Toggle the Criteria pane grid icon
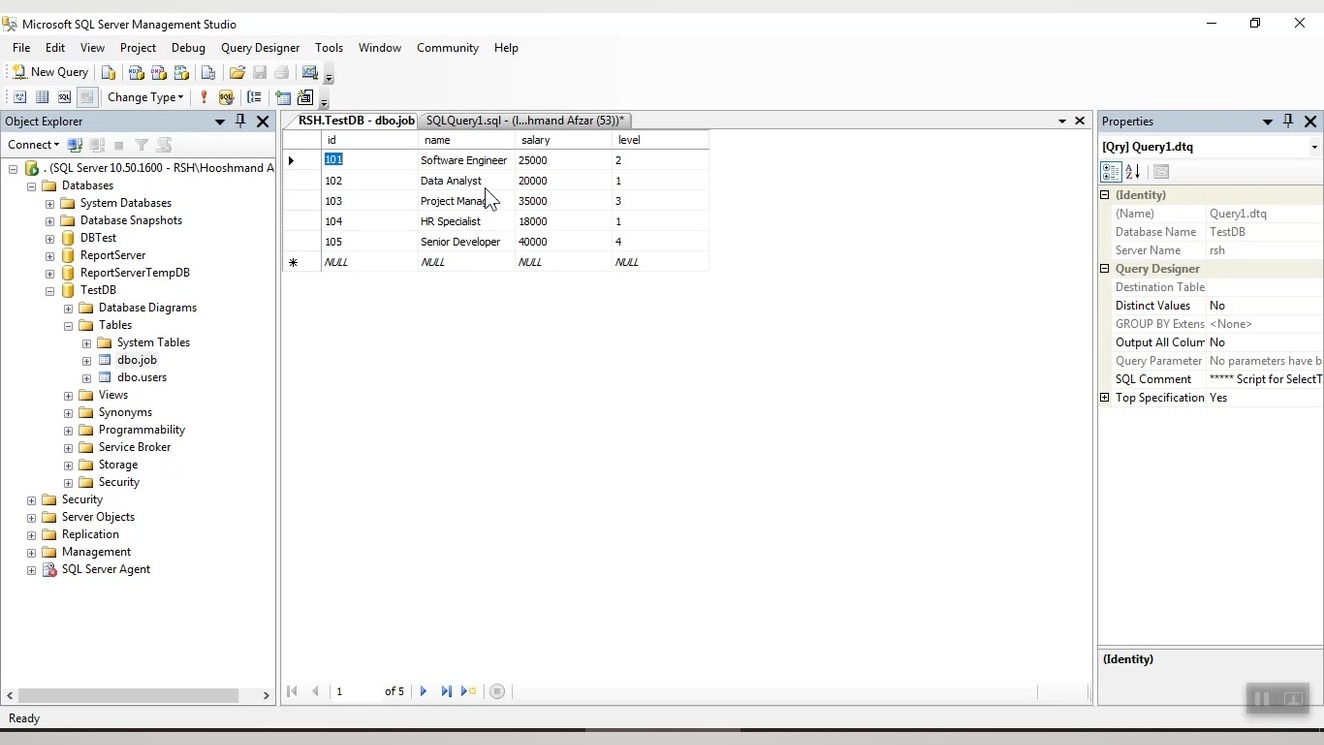This screenshot has height=745, width=1324. [x=42, y=97]
